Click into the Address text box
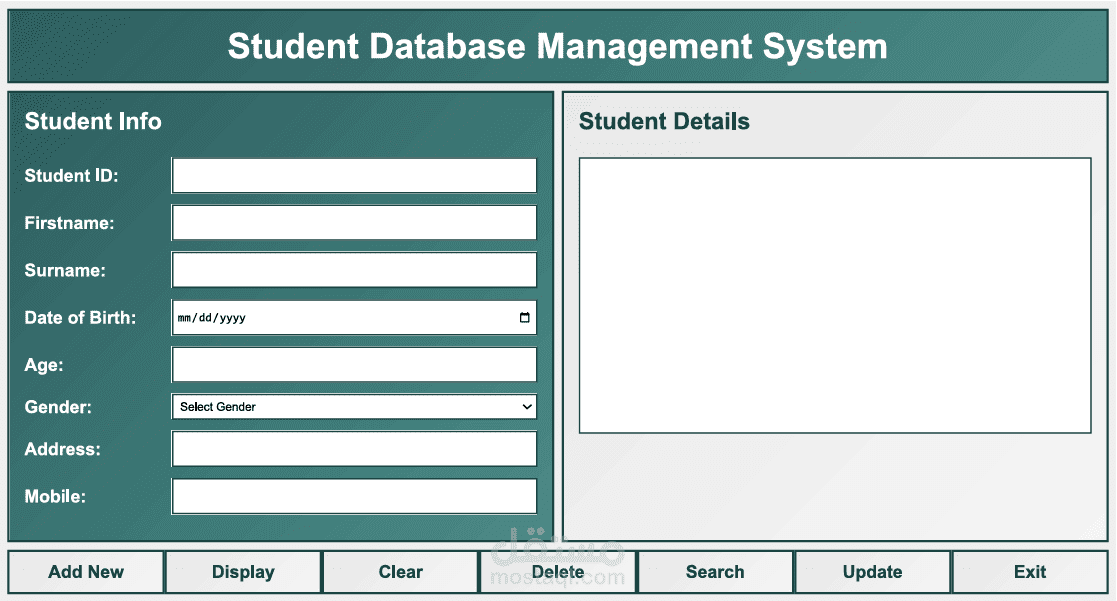The width and height of the screenshot is (1117, 601). pos(354,449)
